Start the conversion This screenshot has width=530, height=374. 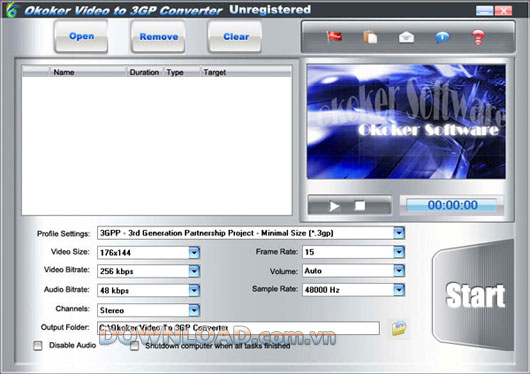click(474, 295)
